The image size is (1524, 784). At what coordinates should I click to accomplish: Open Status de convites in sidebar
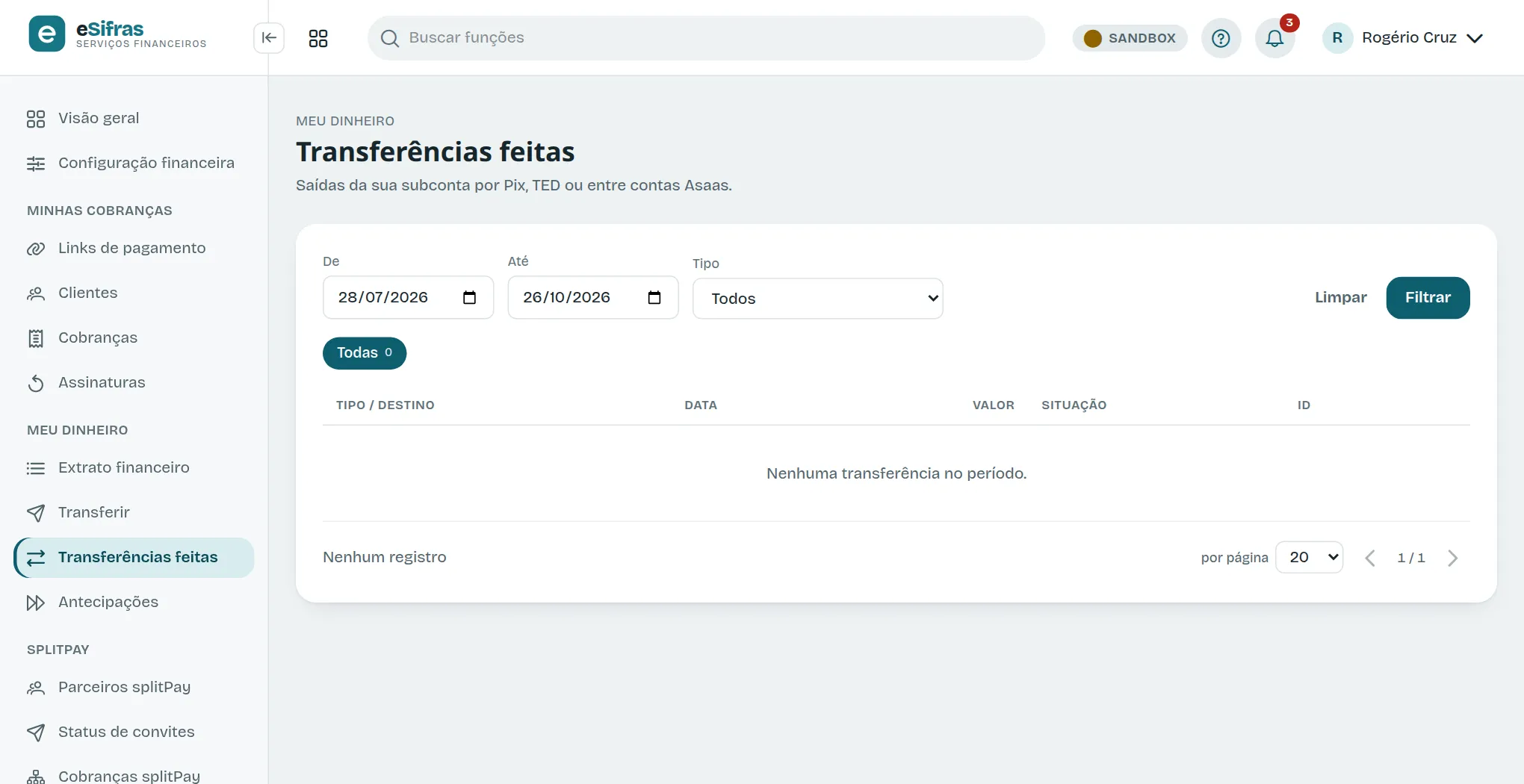pos(134,732)
